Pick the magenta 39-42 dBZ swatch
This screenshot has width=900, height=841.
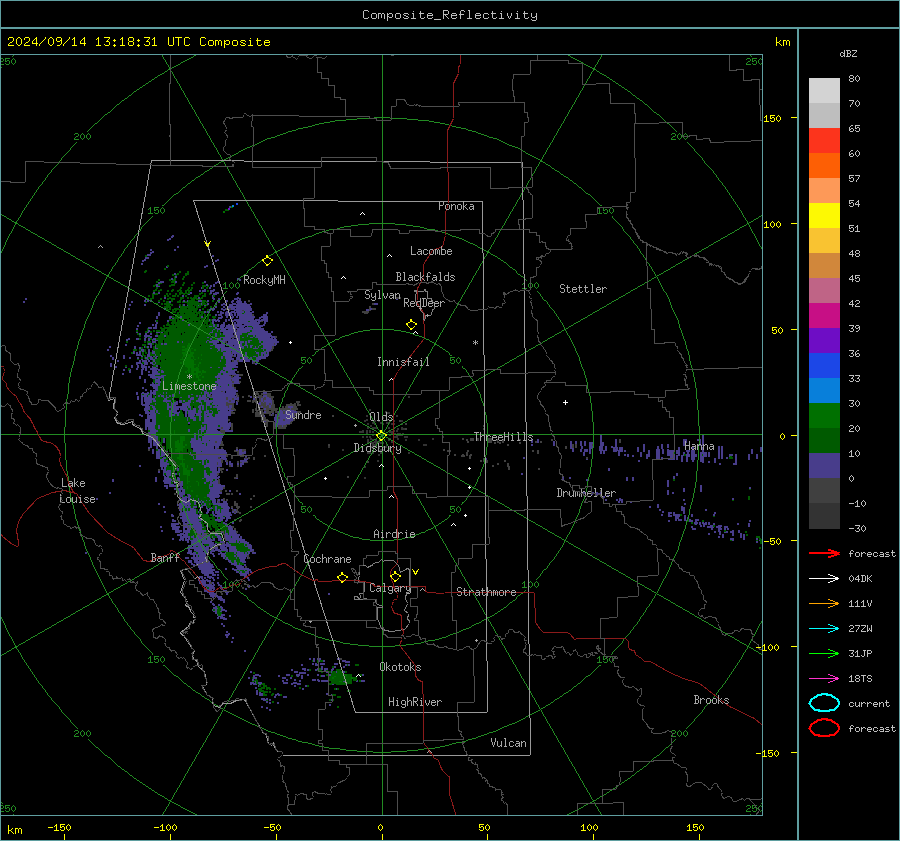coord(824,316)
